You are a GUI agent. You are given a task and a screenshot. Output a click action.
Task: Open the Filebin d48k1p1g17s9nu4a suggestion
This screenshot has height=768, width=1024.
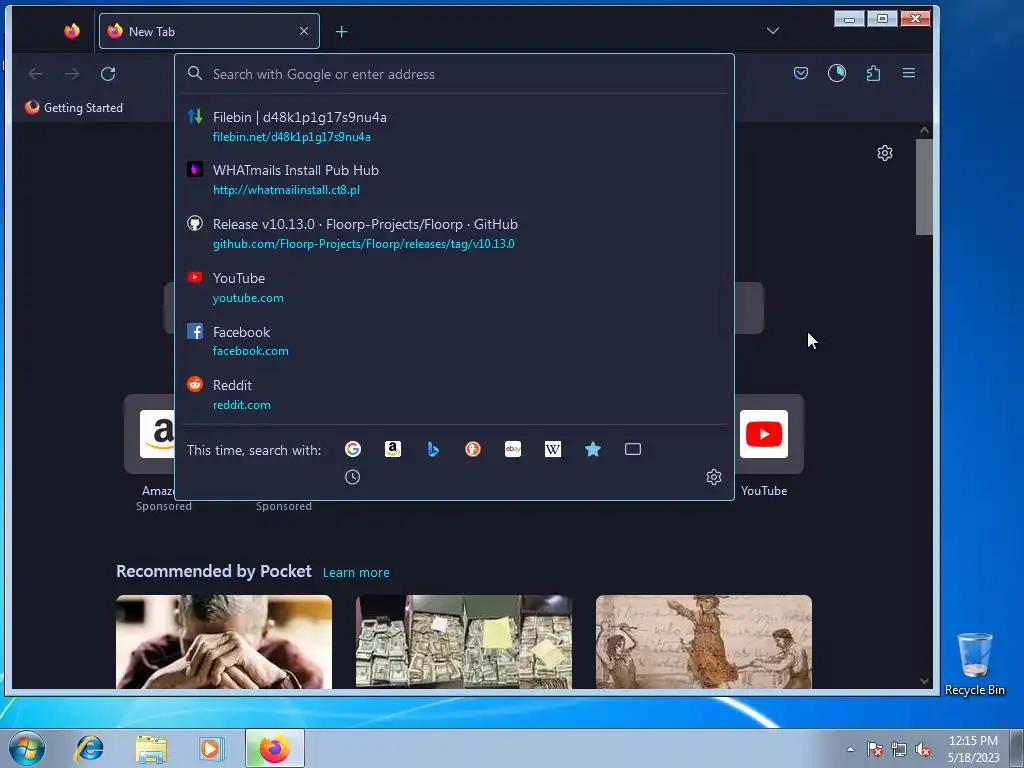454,126
